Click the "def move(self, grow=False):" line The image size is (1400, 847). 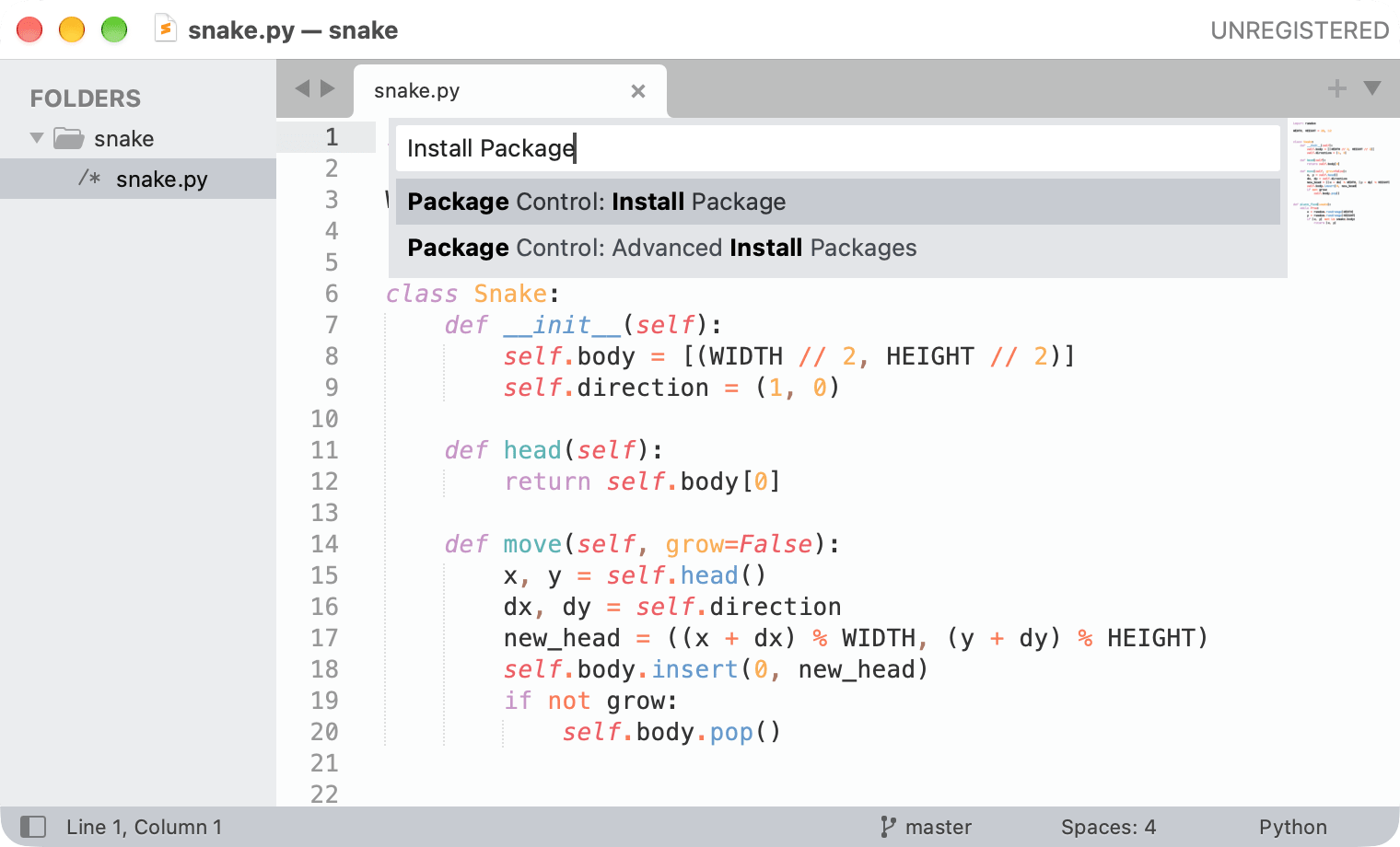642,544
